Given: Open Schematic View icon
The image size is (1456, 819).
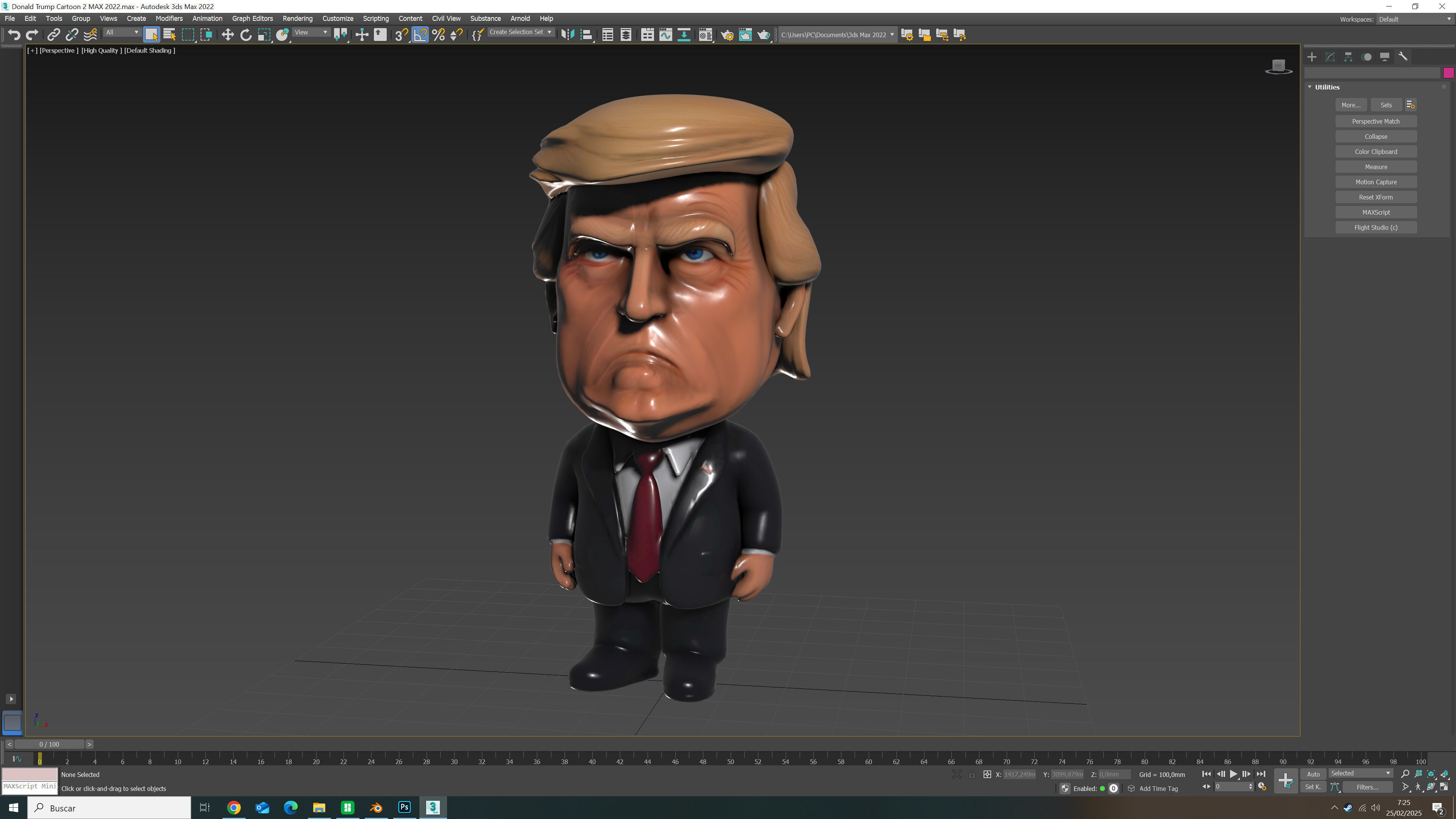Looking at the screenshot, I should click(684, 35).
